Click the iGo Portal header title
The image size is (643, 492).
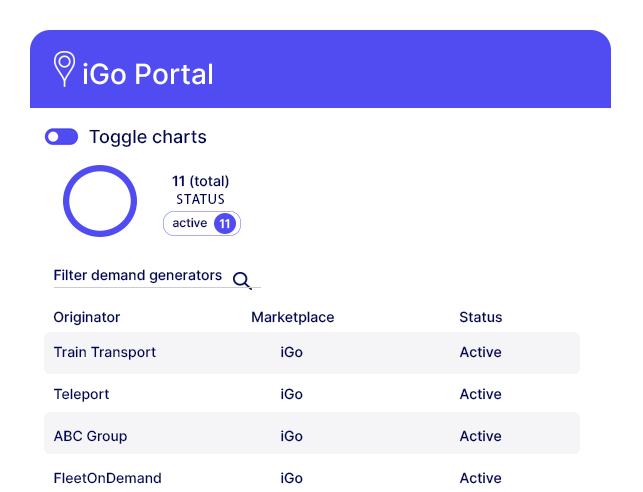tap(148, 74)
